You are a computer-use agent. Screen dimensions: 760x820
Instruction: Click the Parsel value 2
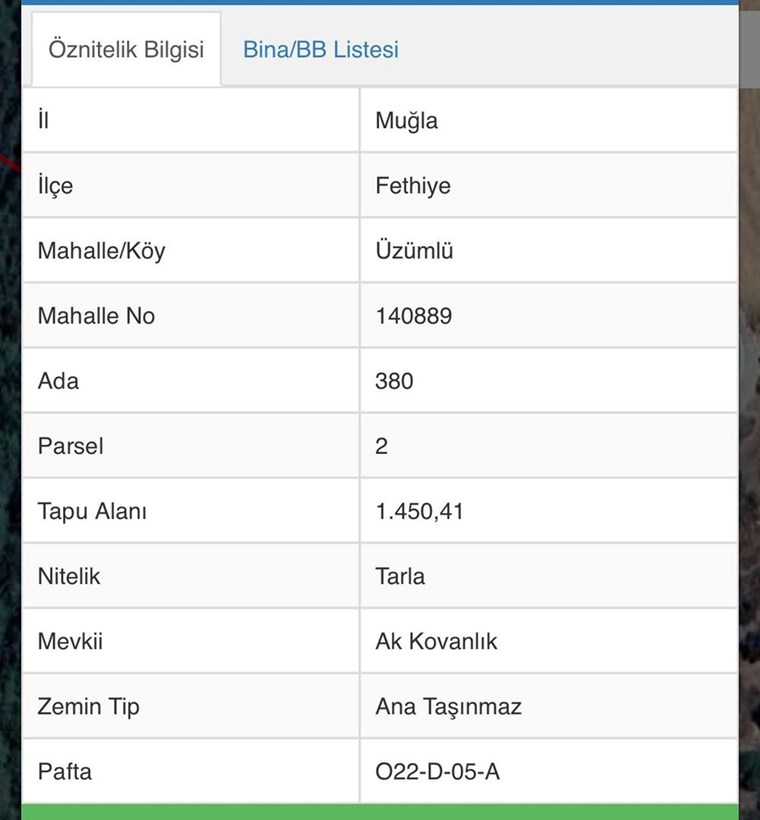381,446
